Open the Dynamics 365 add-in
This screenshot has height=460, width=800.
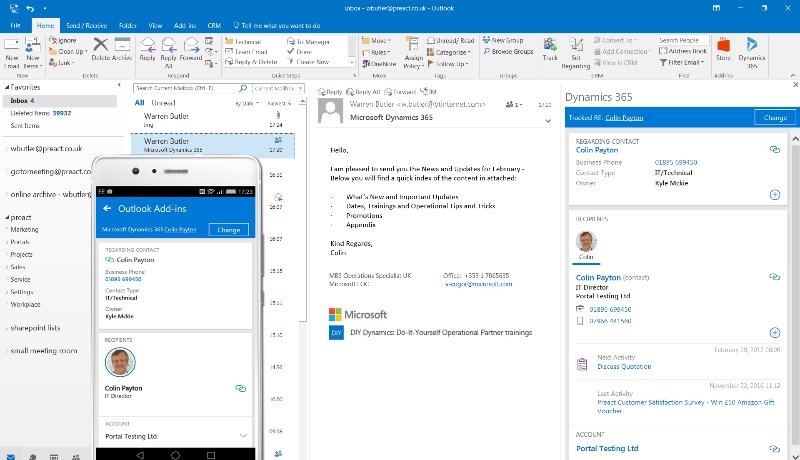[x=752, y=53]
